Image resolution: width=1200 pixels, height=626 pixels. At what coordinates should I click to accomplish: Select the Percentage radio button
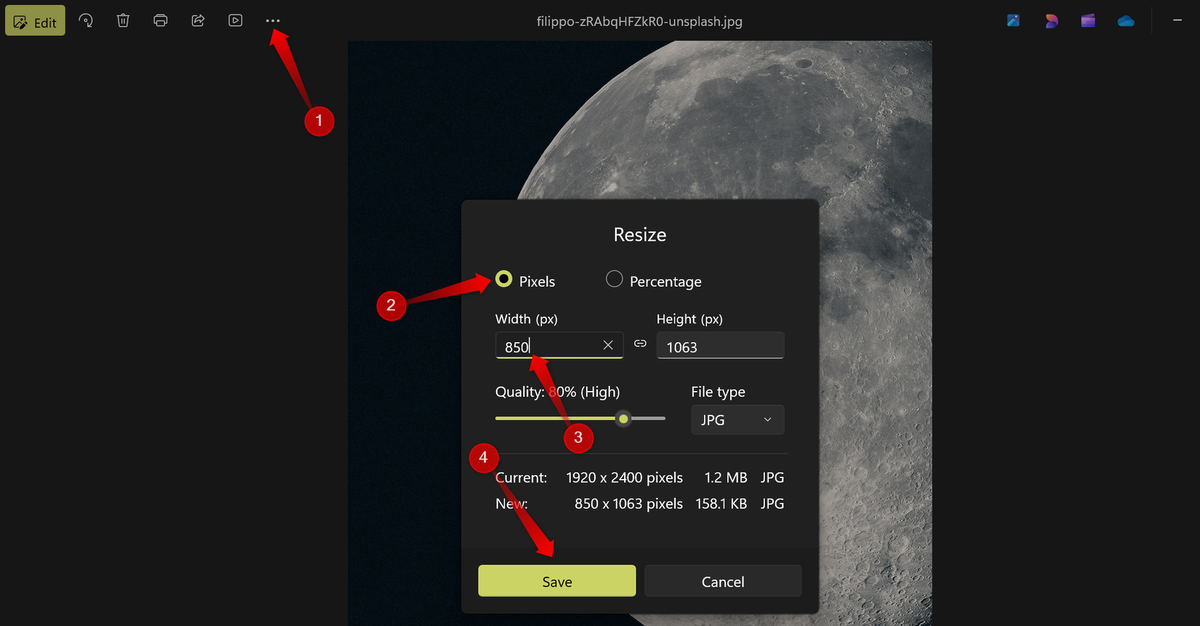click(614, 280)
